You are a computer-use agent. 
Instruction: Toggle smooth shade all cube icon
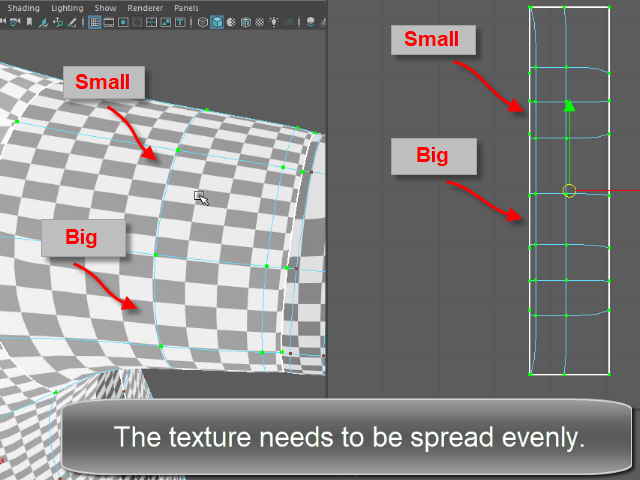tap(217, 21)
